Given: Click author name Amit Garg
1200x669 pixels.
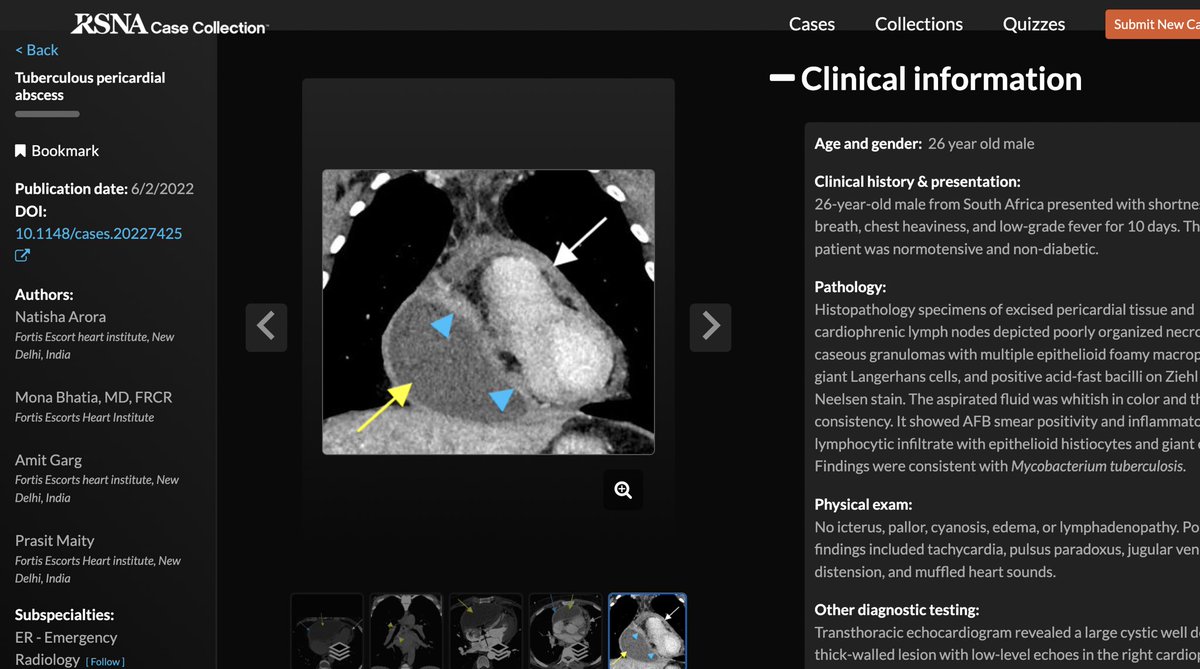Looking at the screenshot, I should coord(48,460).
